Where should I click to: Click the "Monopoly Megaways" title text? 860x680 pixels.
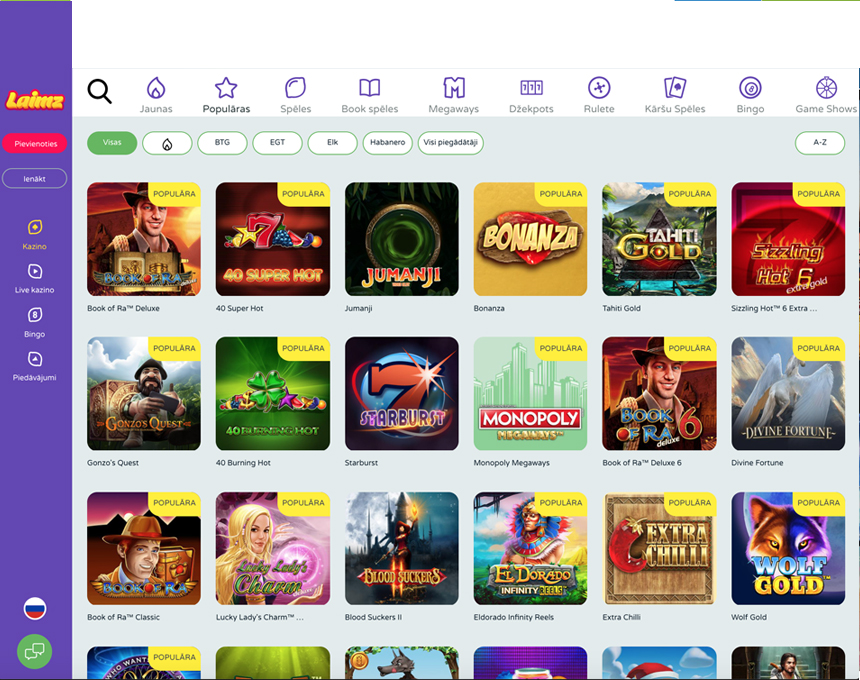[x=512, y=463]
